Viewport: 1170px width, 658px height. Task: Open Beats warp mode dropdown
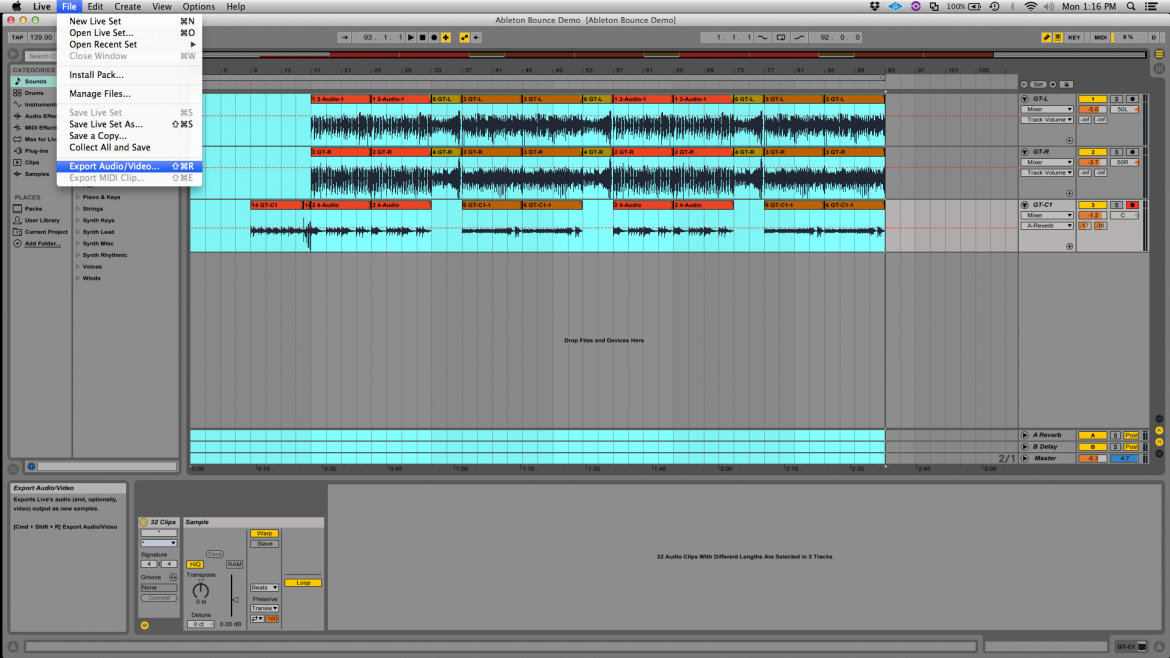click(x=264, y=588)
